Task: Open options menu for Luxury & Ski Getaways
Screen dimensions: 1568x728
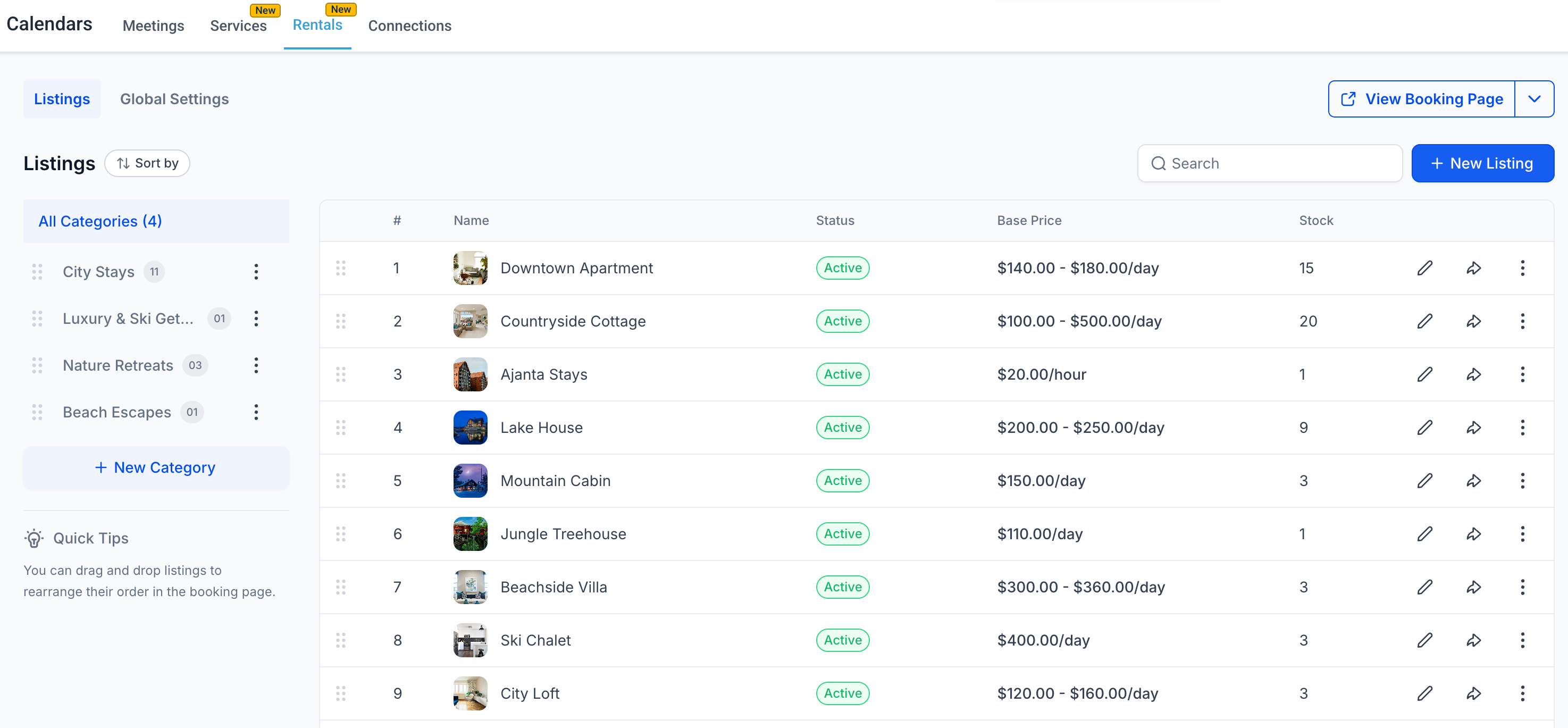Action: [x=256, y=319]
